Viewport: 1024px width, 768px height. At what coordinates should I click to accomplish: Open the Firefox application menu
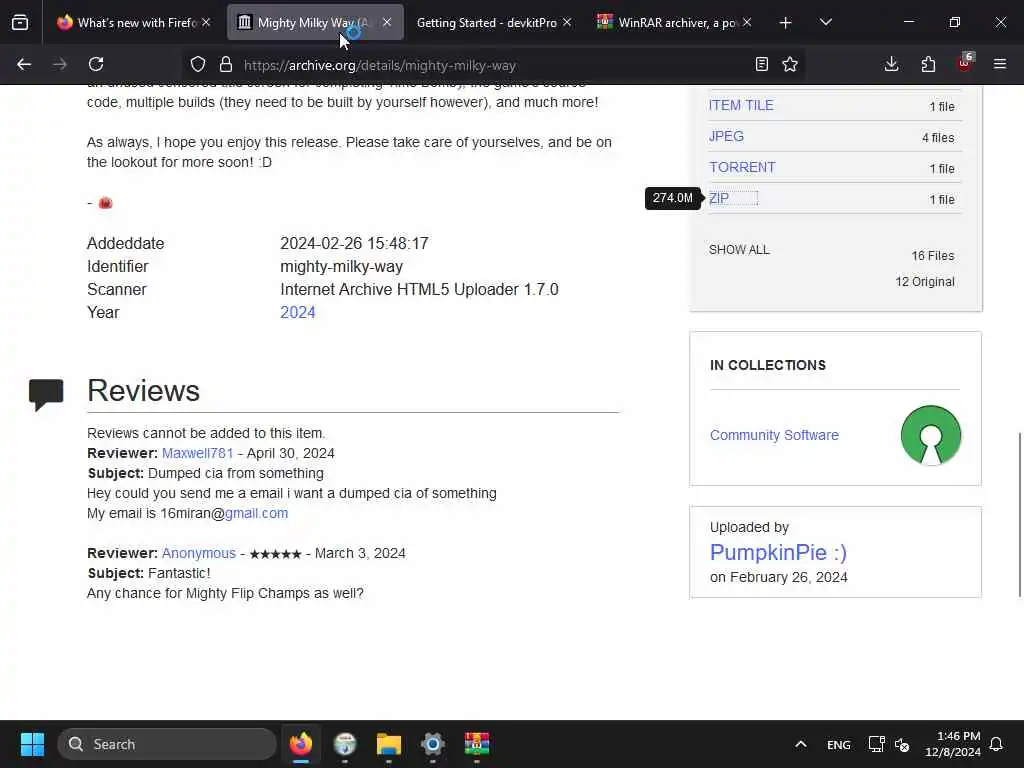(x=1000, y=64)
